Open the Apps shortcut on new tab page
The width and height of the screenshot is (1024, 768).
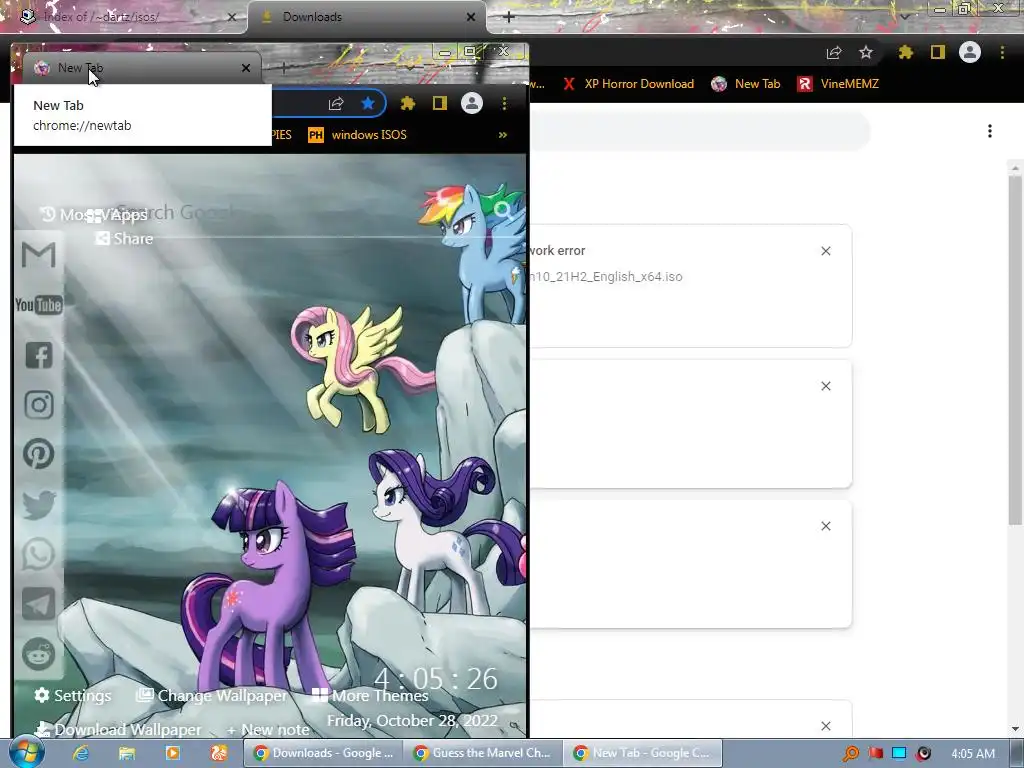[x=118, y=214]
